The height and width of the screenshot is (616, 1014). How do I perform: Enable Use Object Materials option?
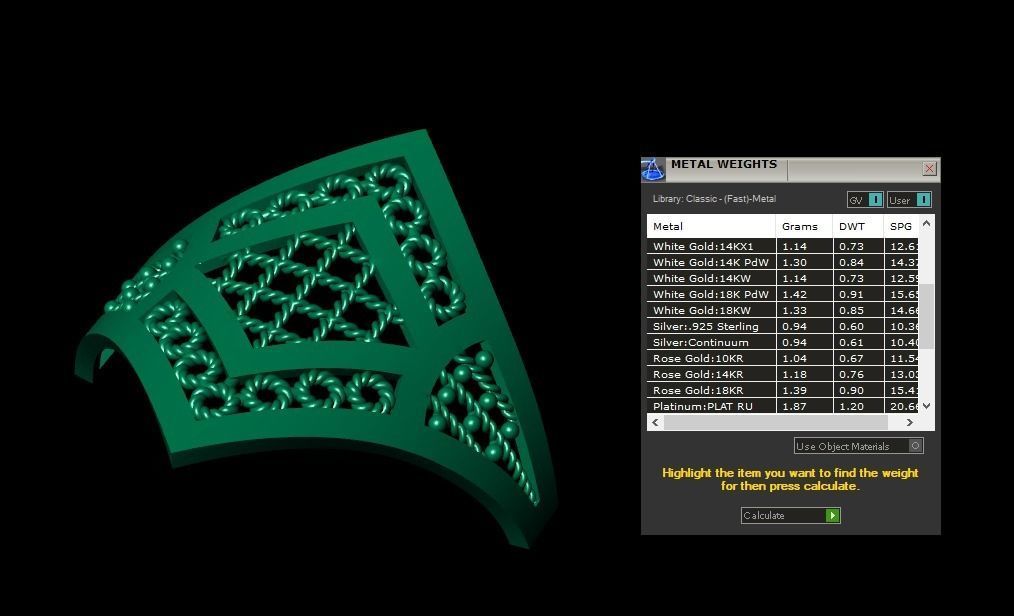click(858, 446)
